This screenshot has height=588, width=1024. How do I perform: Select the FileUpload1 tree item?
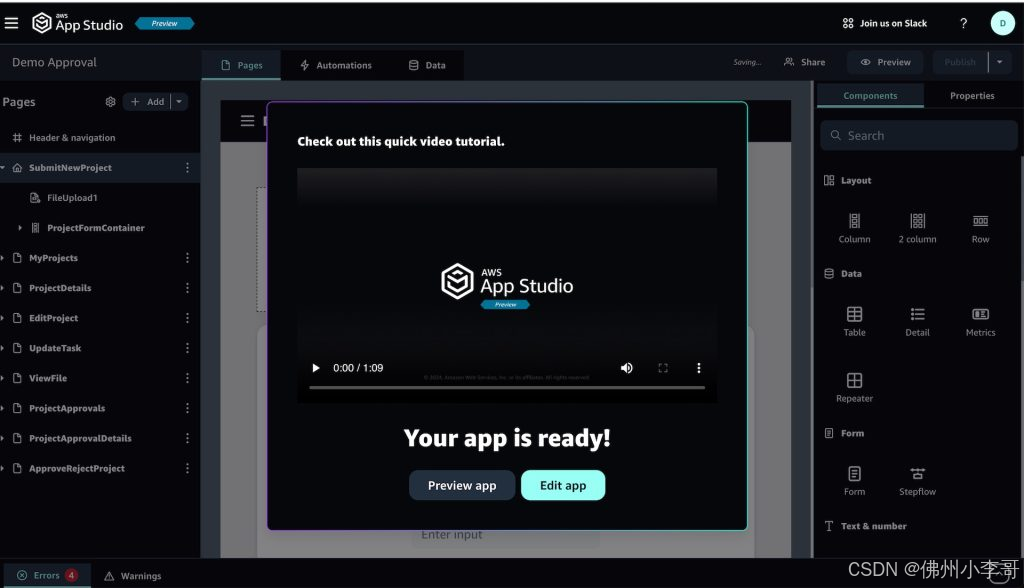coord(72,198)
